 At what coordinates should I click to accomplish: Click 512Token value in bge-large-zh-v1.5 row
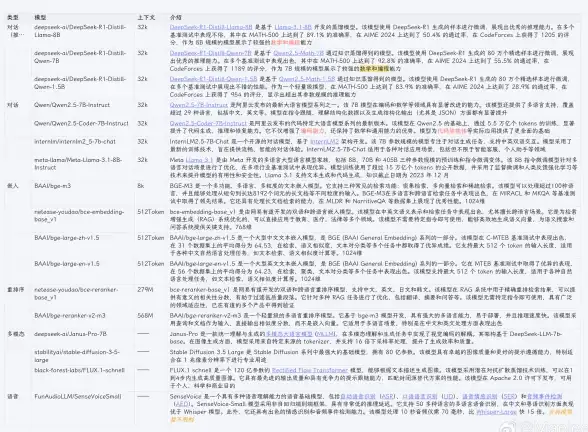(150, 238)
